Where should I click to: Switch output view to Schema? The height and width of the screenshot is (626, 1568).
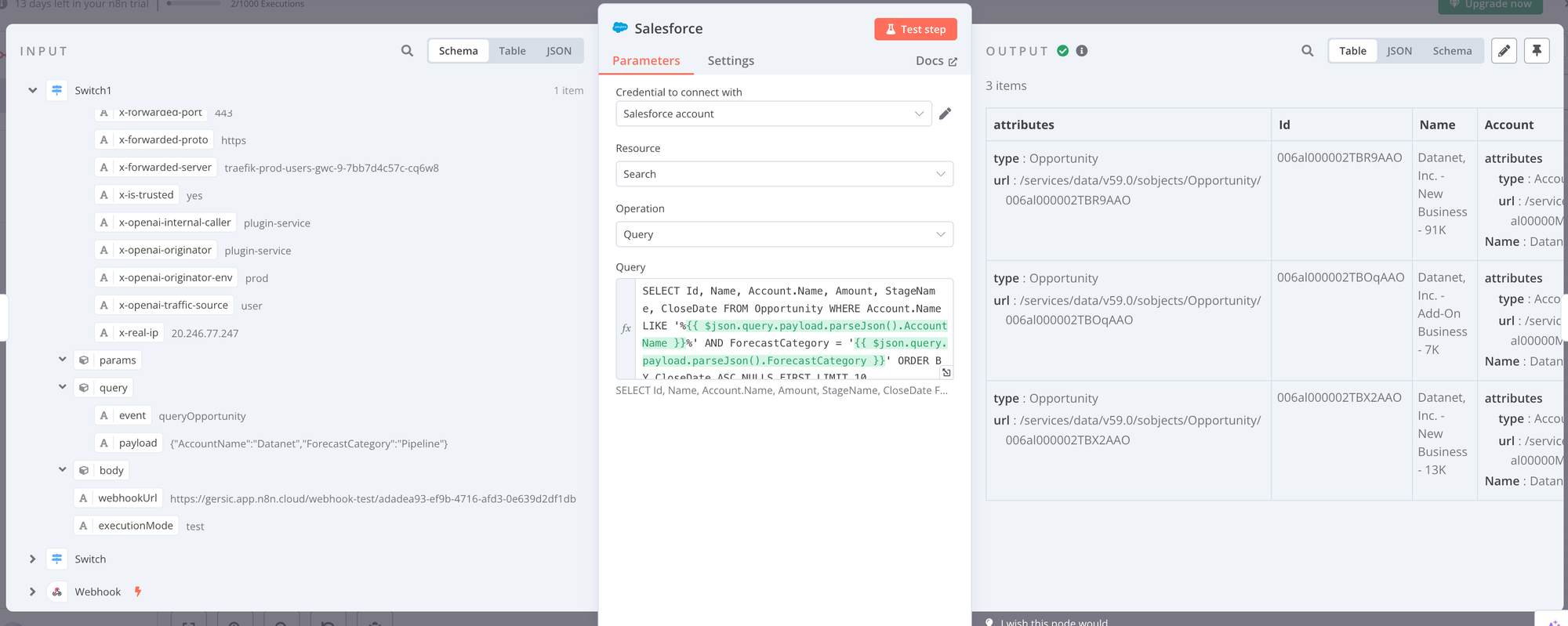1452,51
